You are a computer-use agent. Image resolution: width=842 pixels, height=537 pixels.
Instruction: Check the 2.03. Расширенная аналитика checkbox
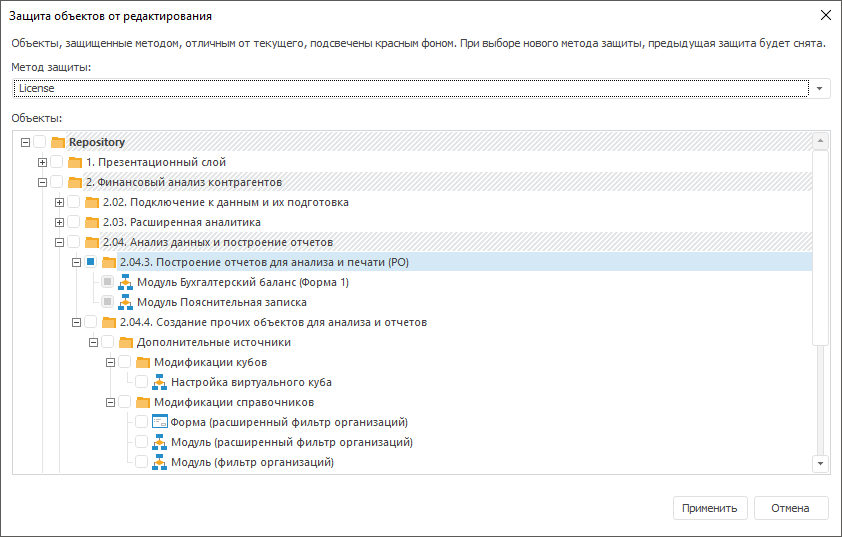(x=74, y=222)
